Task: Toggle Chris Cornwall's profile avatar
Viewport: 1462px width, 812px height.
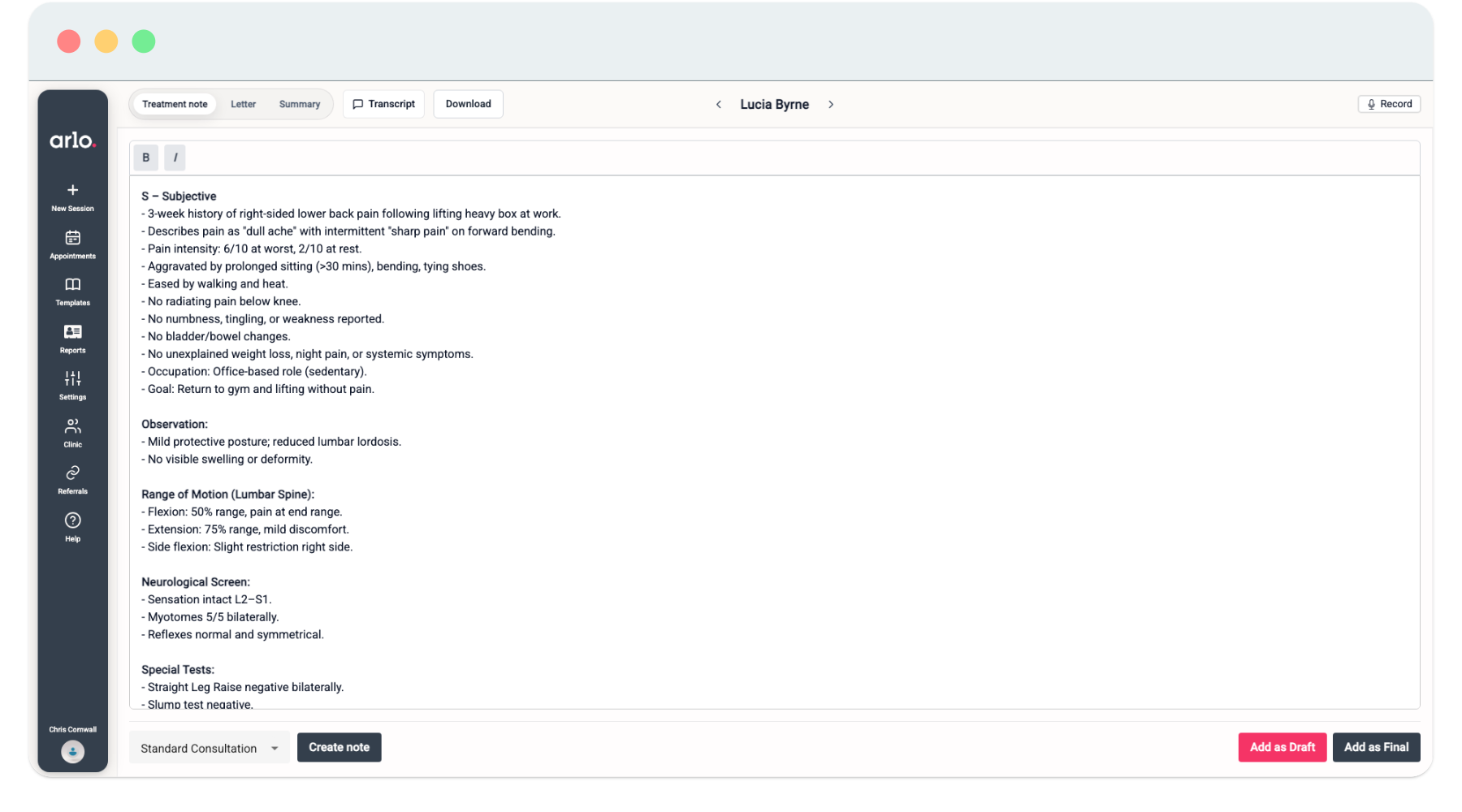Action: (72, 751)
